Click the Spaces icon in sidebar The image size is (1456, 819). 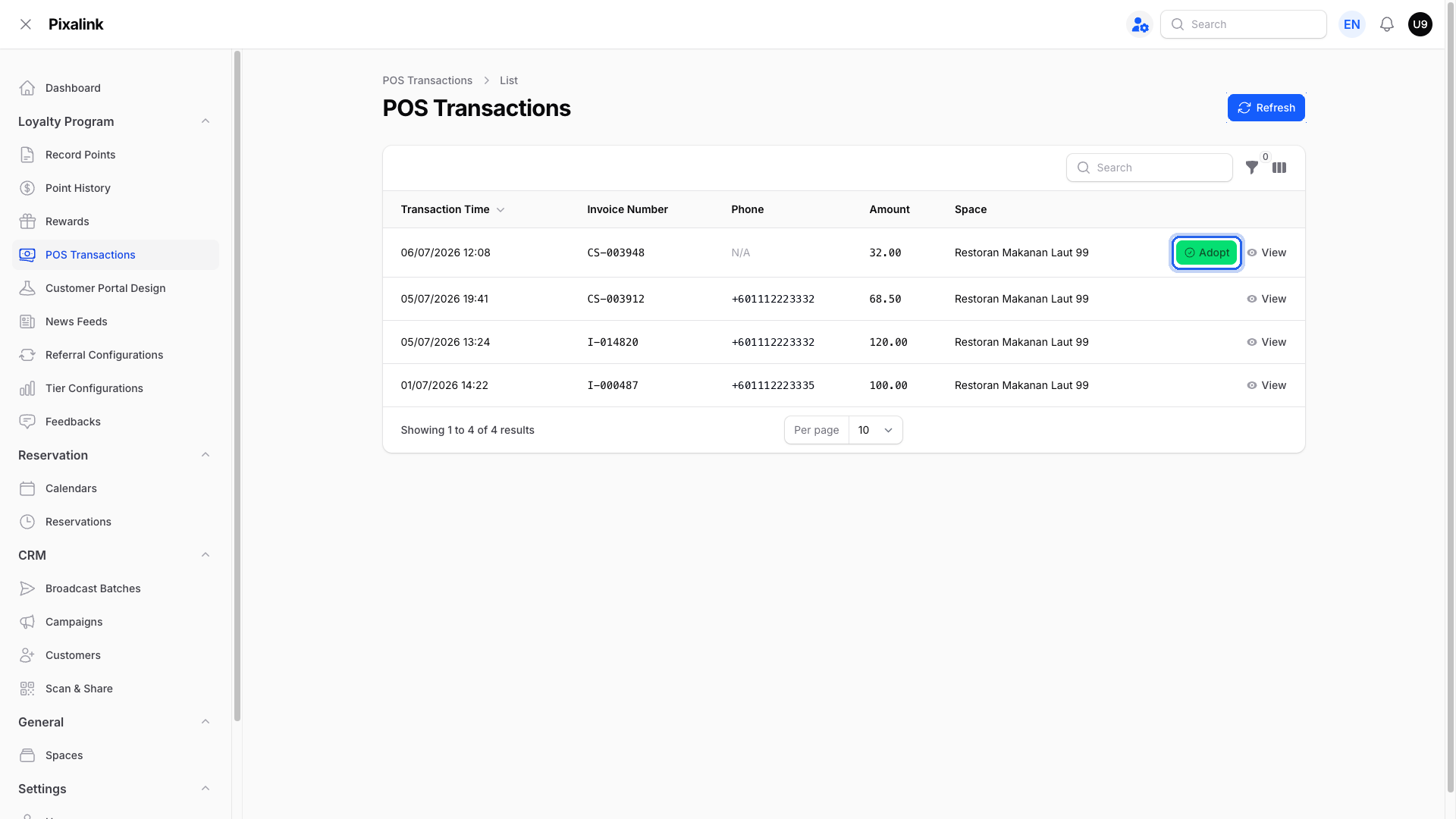[27, 755]
